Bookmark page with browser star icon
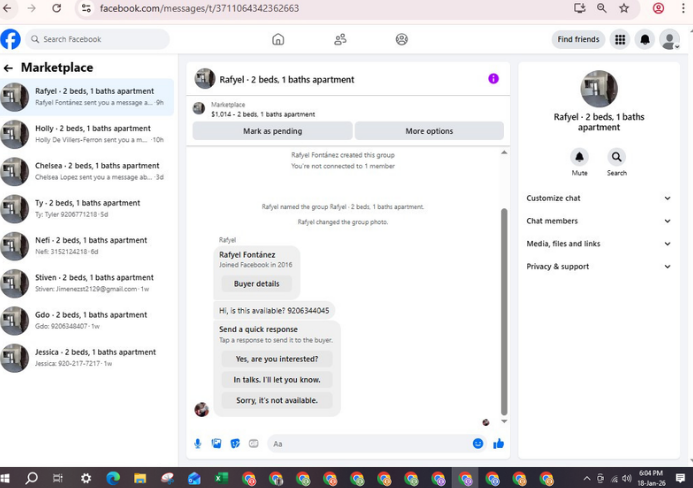Screen dimensions: 693x488 coord(624,8)
